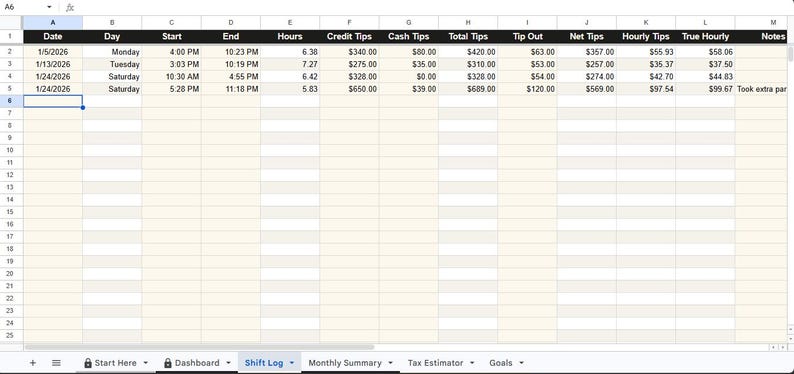Select the net tips '$357.00'
The height and width of the screenshot is (374, 794).
[586, 52]
